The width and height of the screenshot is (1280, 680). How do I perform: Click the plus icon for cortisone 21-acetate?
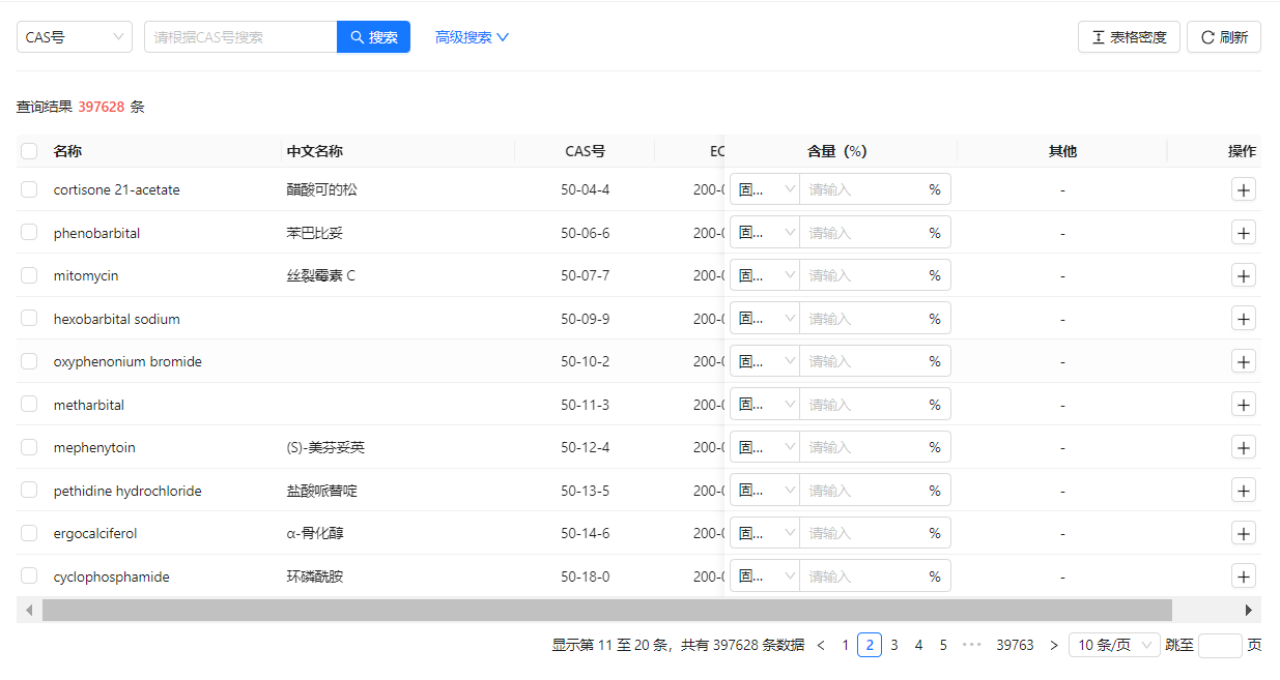coord(1243,190)
